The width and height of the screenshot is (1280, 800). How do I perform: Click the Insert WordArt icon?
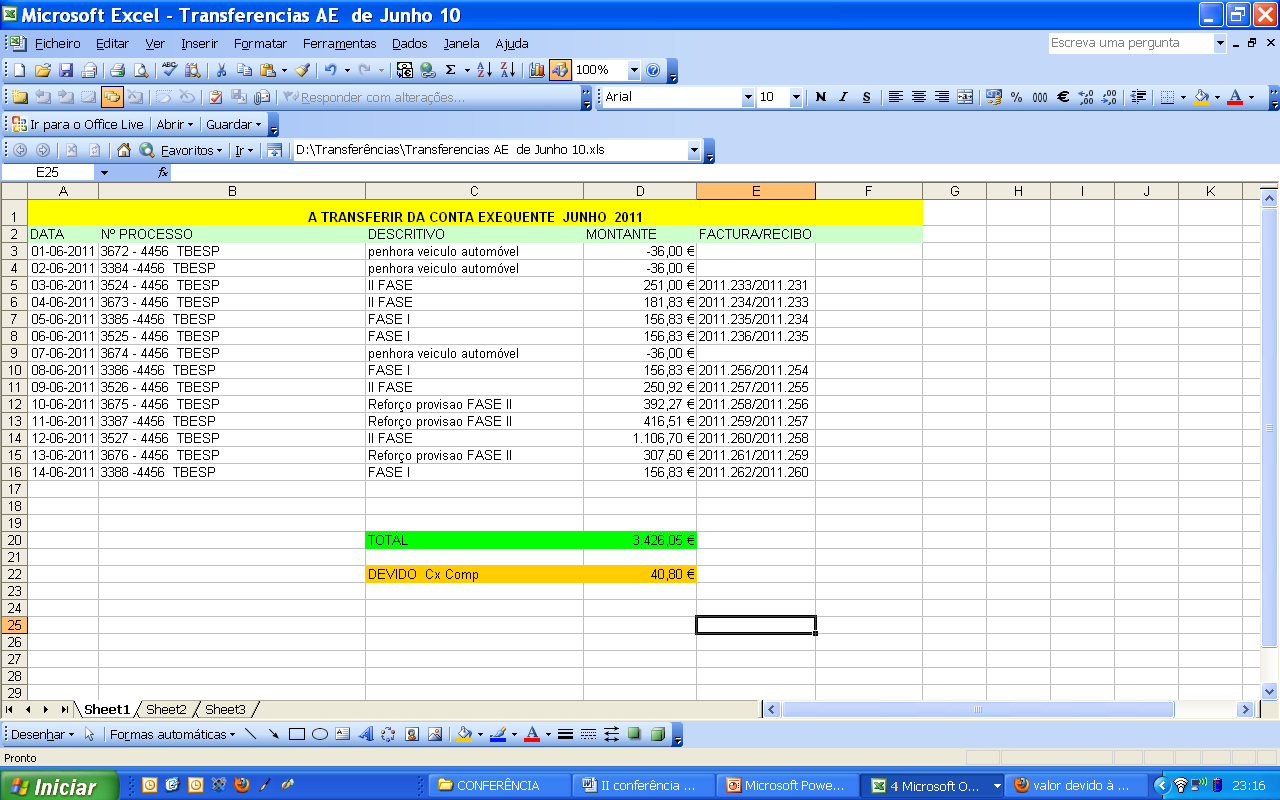point(365,734)
